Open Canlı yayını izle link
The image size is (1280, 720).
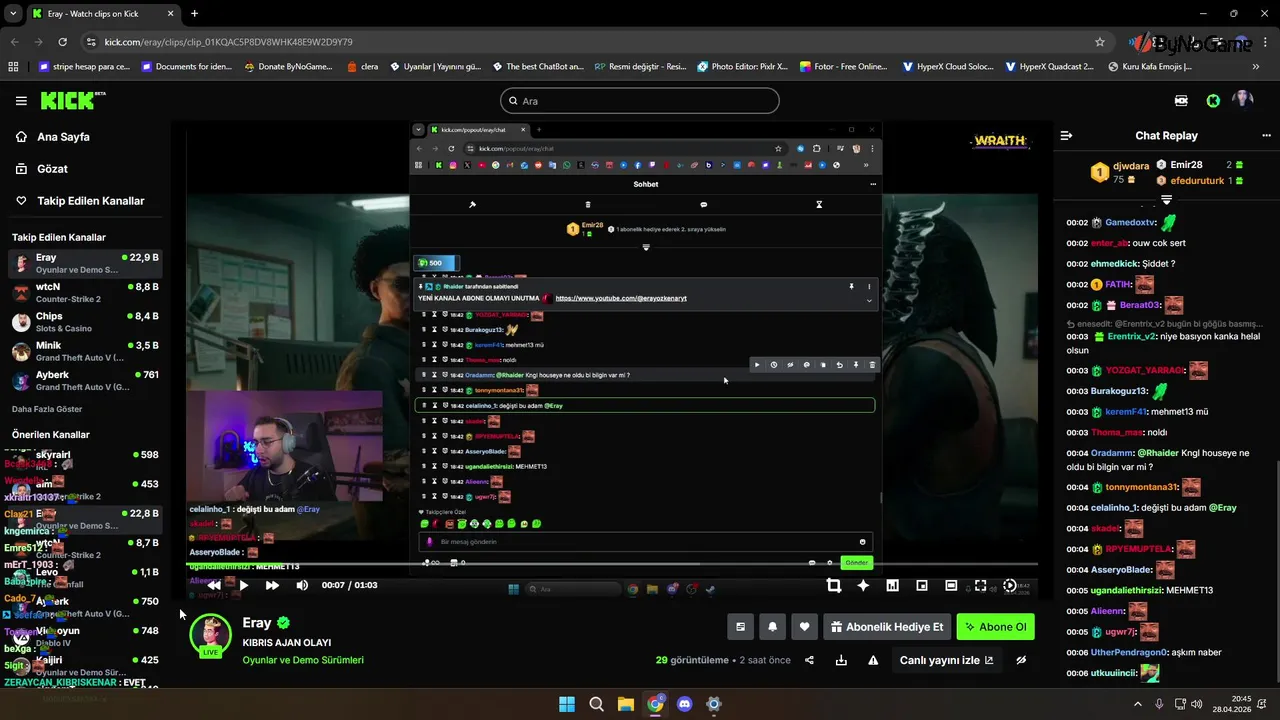(x=946, y=660)
